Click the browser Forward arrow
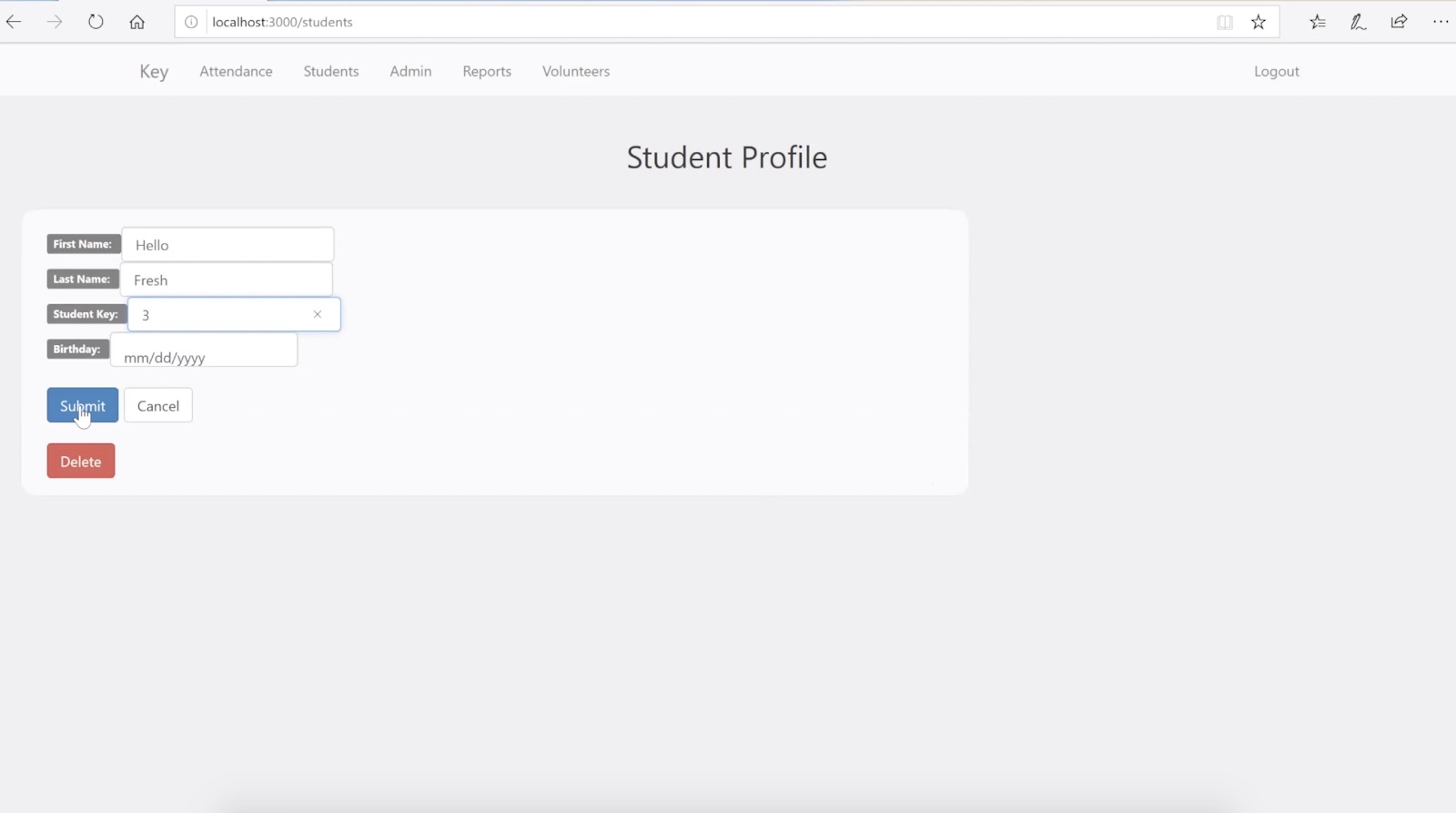The image size is (1456, 813). pyautogui.click(x=55, y=22)
